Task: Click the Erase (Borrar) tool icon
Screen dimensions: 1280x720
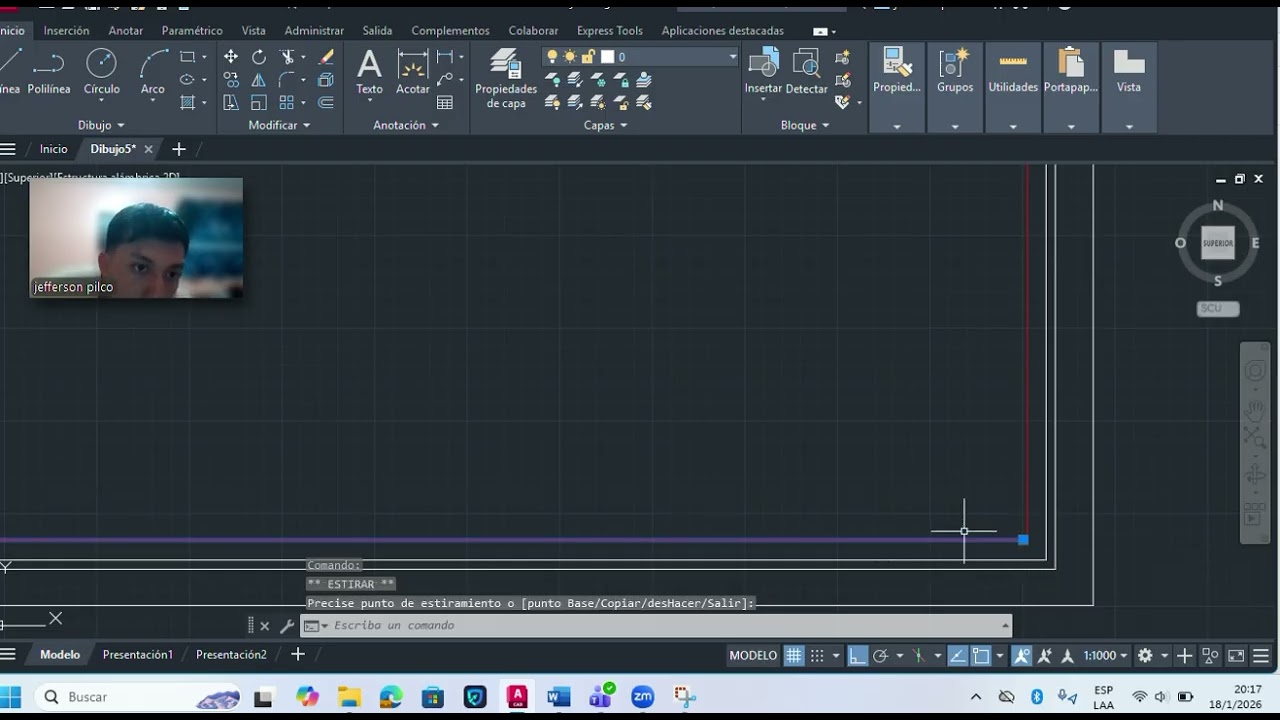Action: [326, 57]
